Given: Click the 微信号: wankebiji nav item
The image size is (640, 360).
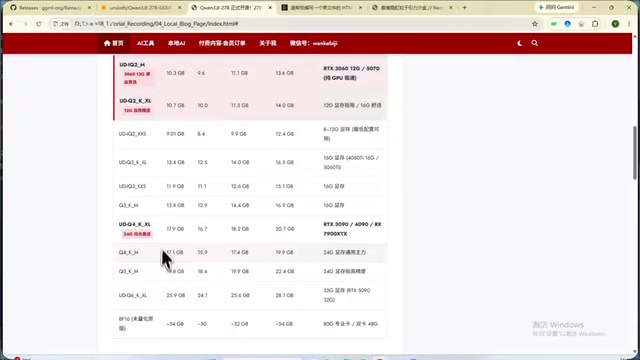Looking at the screenshot, I should click(313, 43).
